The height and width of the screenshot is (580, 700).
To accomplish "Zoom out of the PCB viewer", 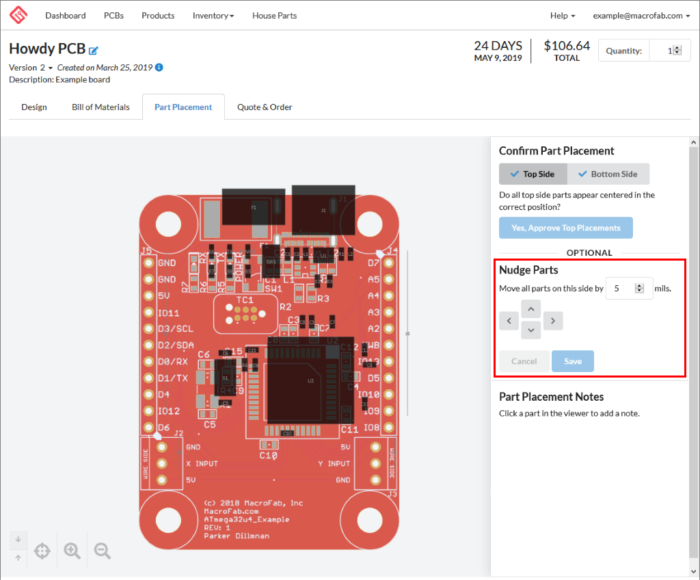I will 102,550.
